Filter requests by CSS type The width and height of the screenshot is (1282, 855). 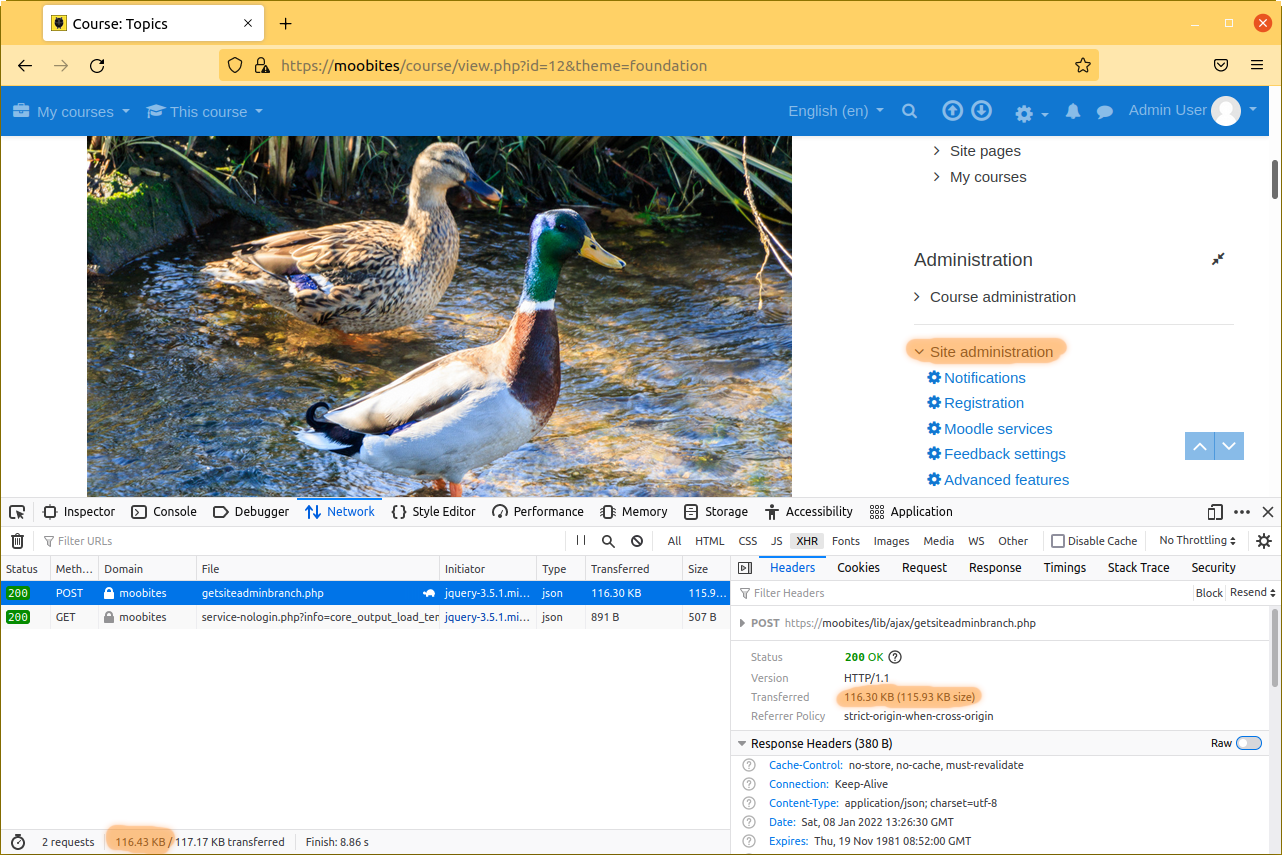pyautogui.click(x=748, y=541)
